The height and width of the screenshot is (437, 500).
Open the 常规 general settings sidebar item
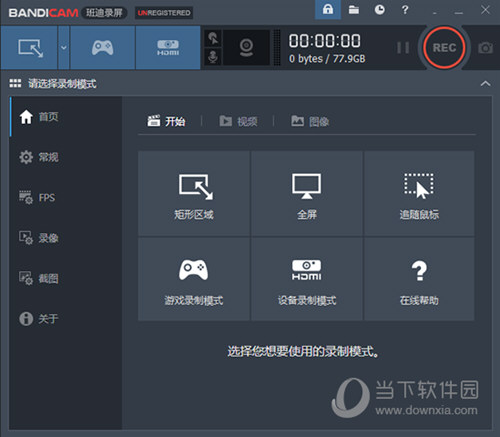pyautogui.click(x=66, y=157)
